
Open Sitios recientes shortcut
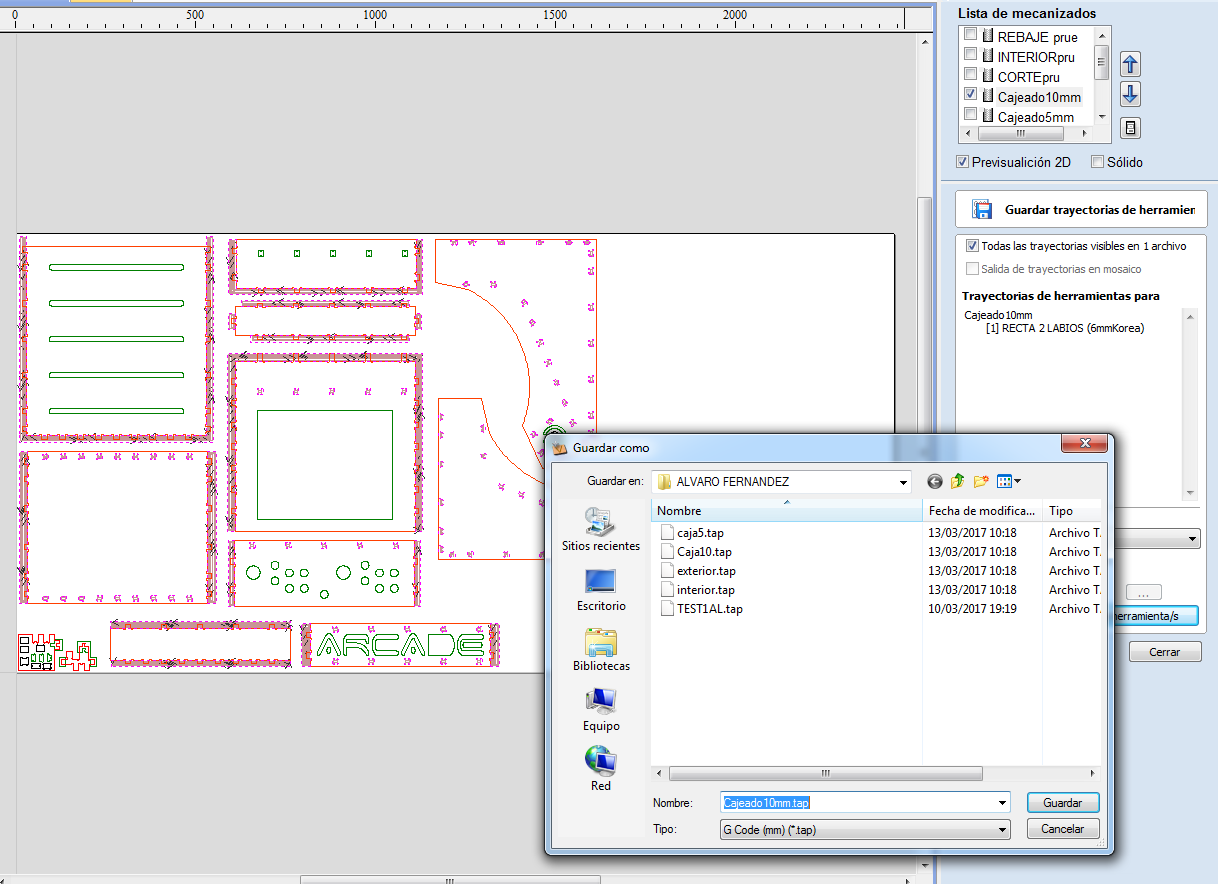pyautogui.click(x=600, y=530)
